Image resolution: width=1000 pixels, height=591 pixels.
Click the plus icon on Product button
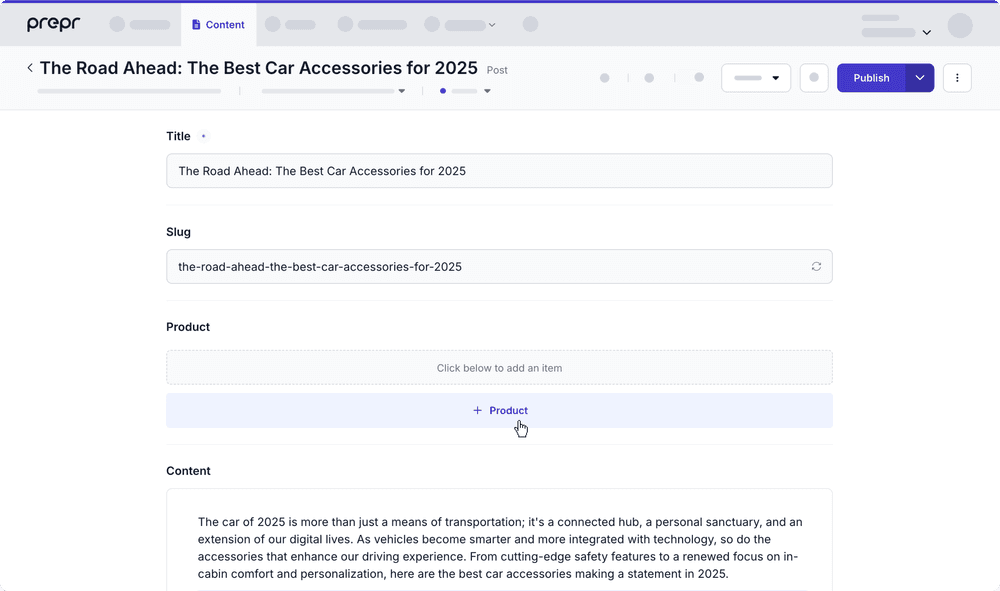(x=477, y=411)
